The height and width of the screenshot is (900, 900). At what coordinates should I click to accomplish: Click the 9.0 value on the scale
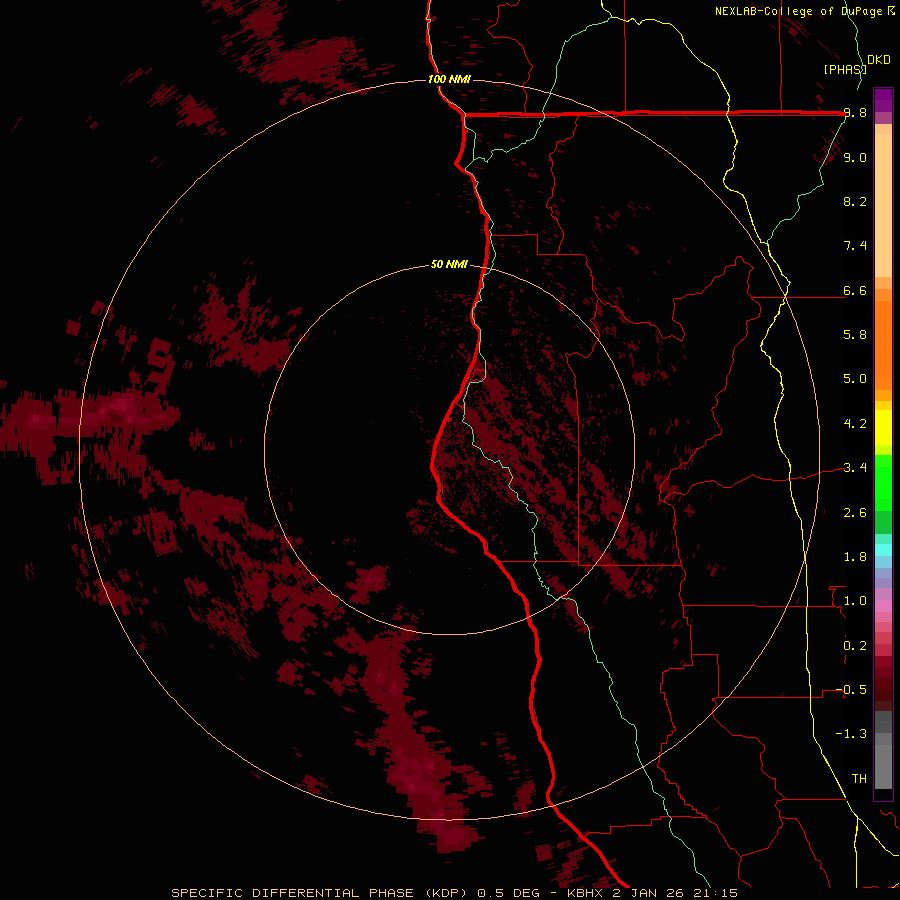tap(855, 157)
